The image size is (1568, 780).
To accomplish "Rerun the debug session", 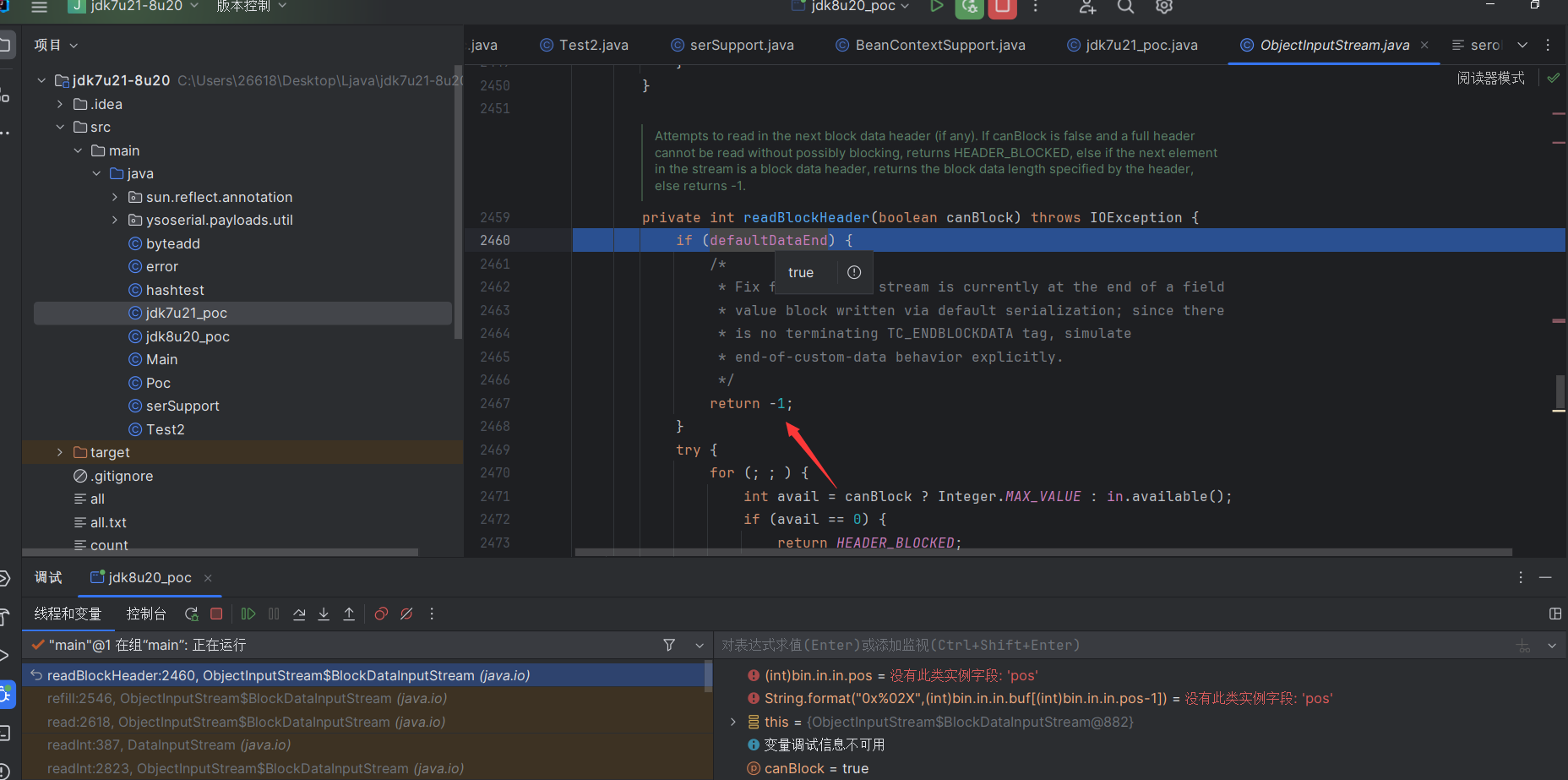I will pyautogui.click(x=192, y=614).
